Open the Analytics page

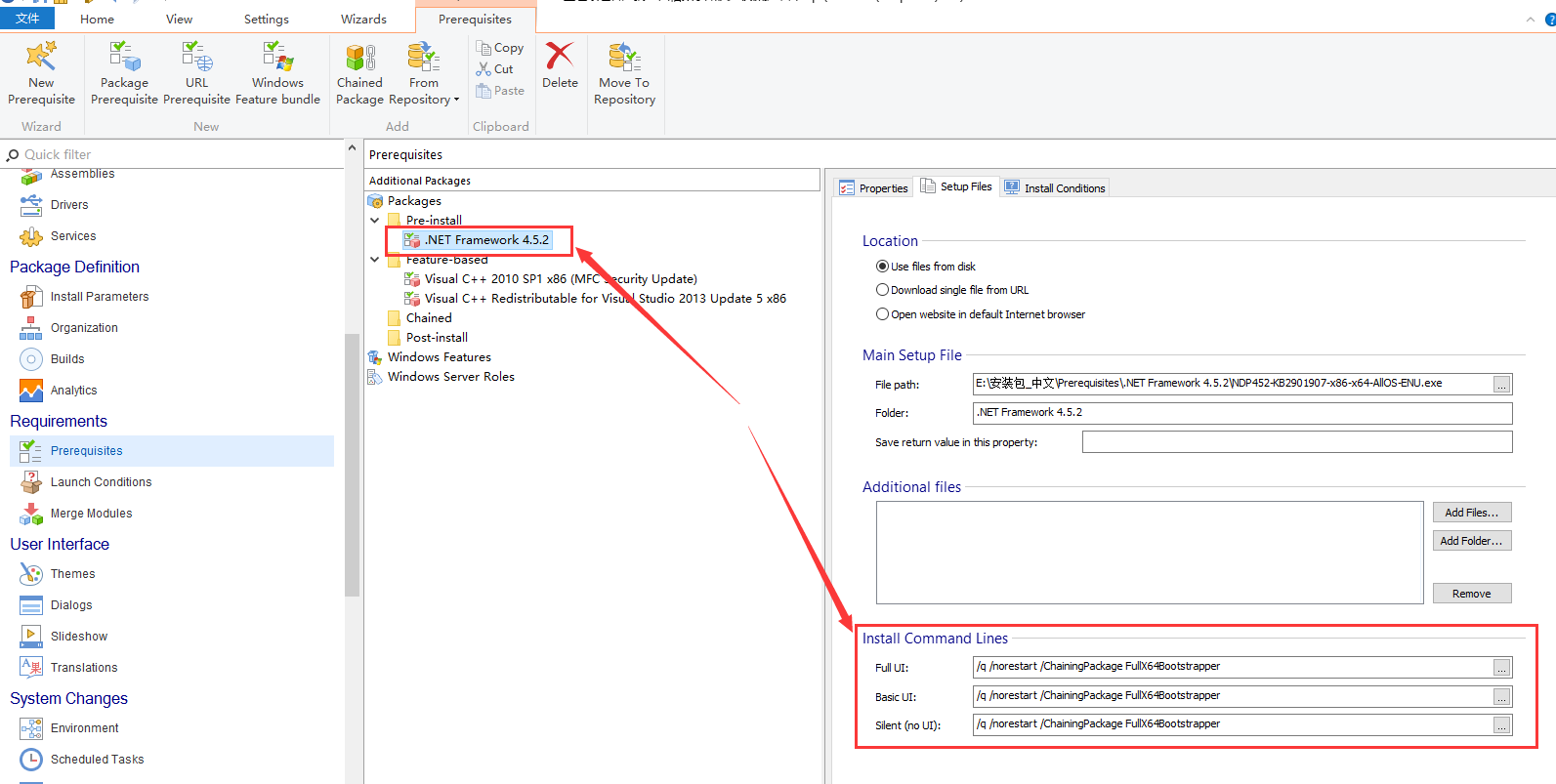pos(73,391)
